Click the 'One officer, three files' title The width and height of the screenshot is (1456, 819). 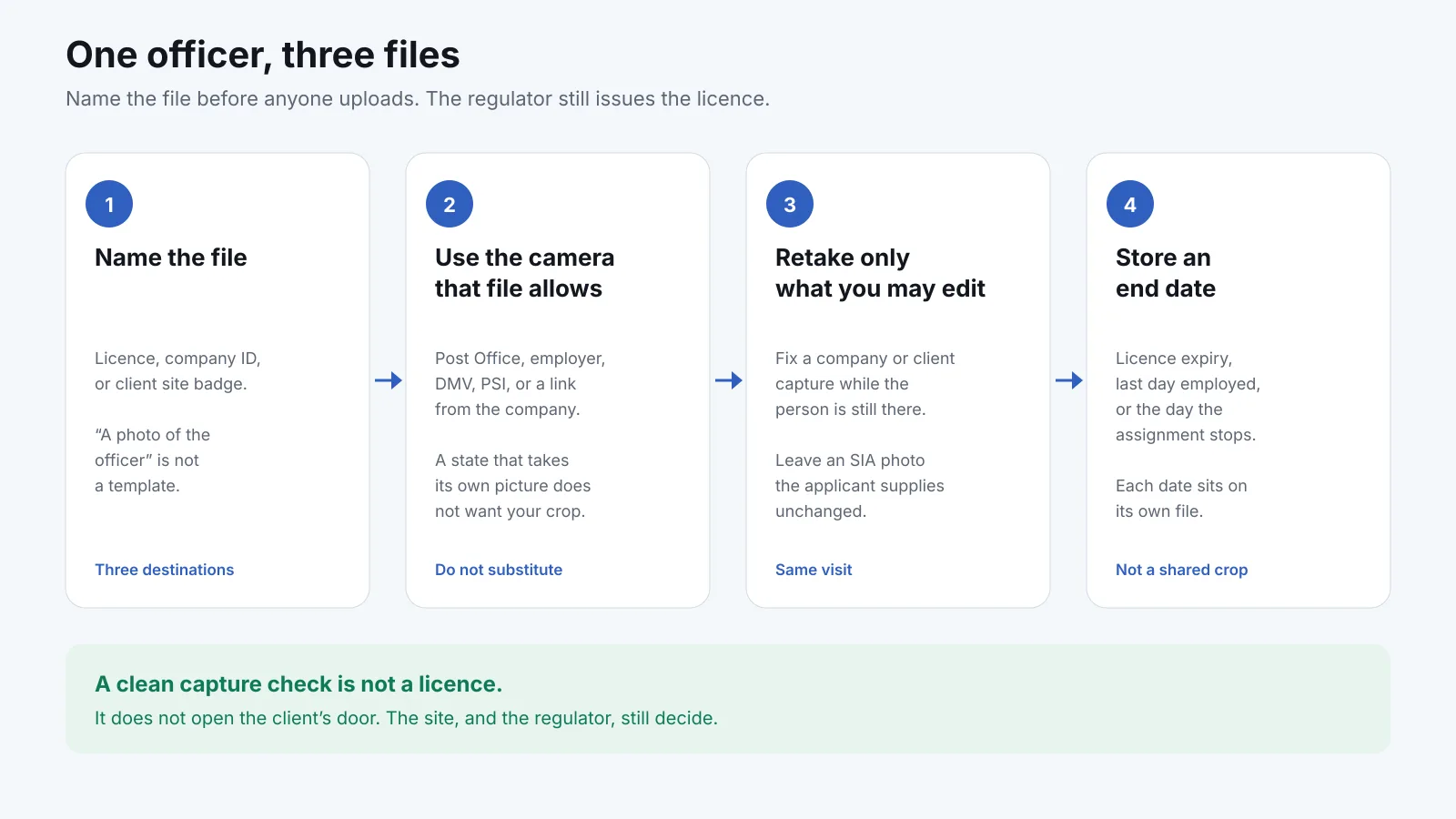pos(263,56)
